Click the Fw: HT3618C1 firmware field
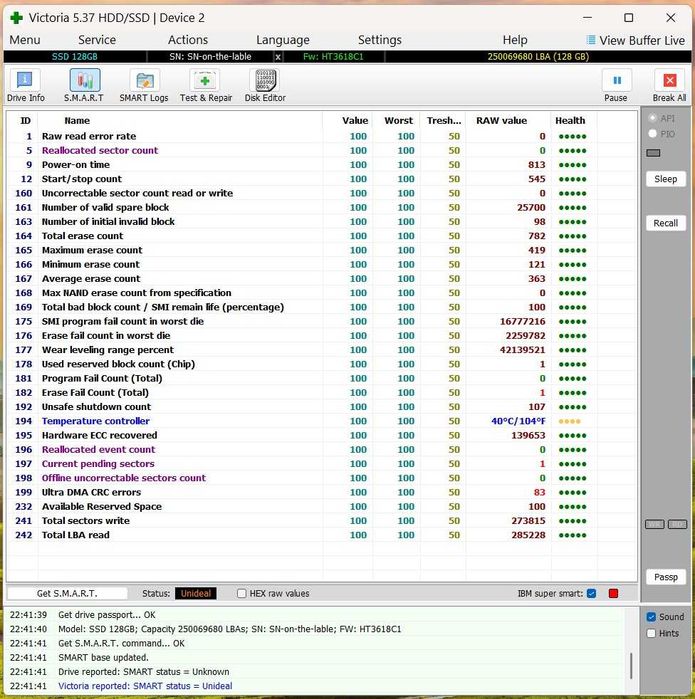Viewport: 695px width, 699px height. pyautogui.click(x=333, y=57)
